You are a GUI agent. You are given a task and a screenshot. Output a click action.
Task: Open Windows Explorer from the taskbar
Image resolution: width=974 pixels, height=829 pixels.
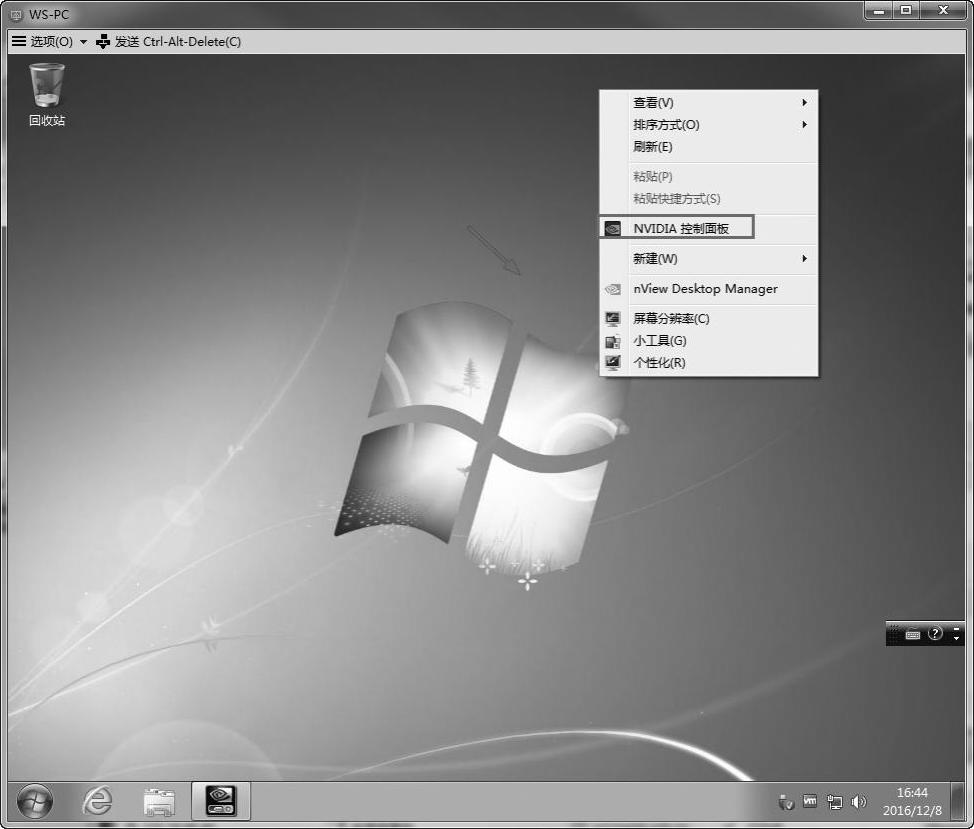(x=159, y=801)
